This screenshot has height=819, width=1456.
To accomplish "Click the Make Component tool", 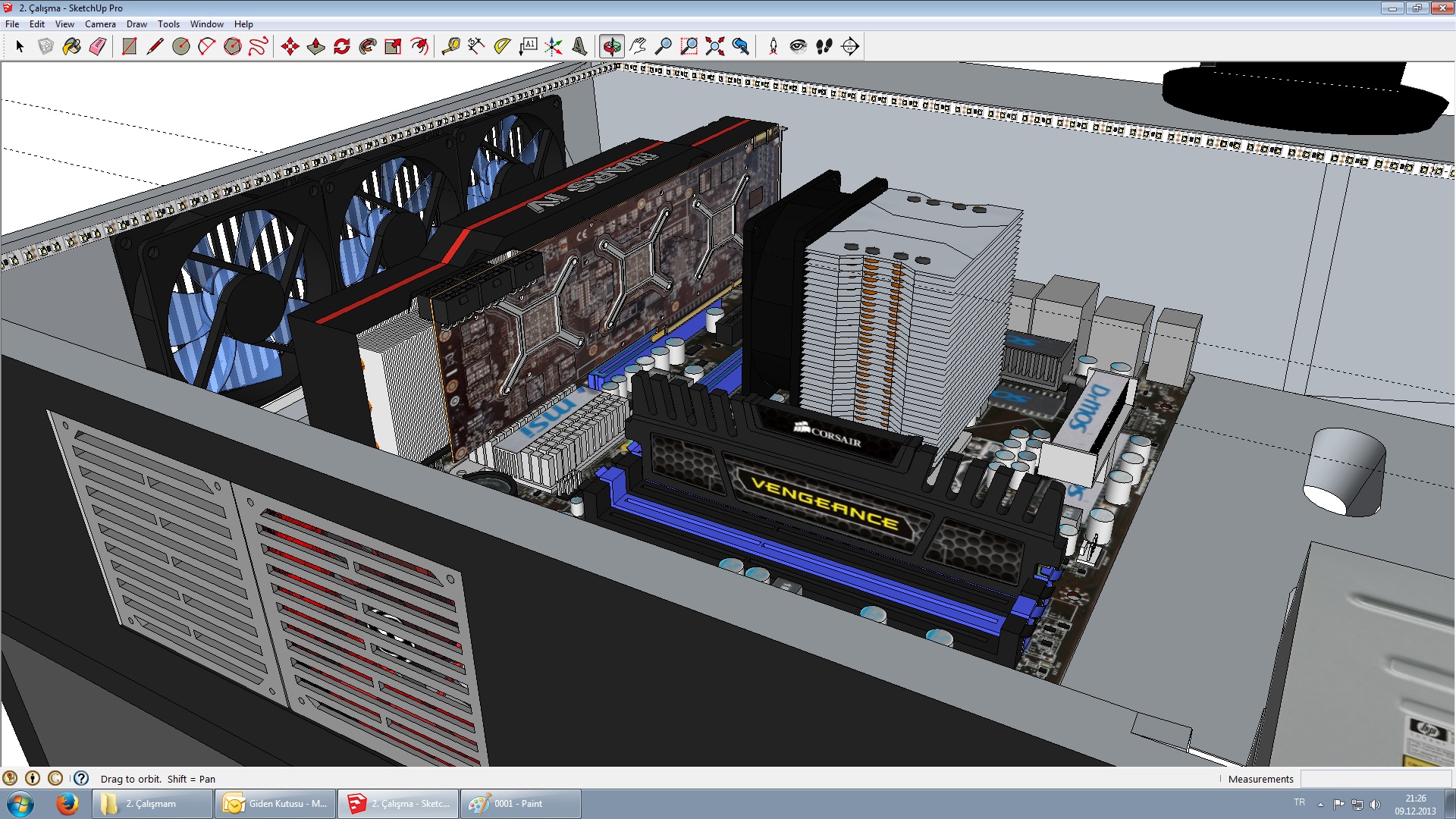I will pyautogui.click(x=45, y=46).
